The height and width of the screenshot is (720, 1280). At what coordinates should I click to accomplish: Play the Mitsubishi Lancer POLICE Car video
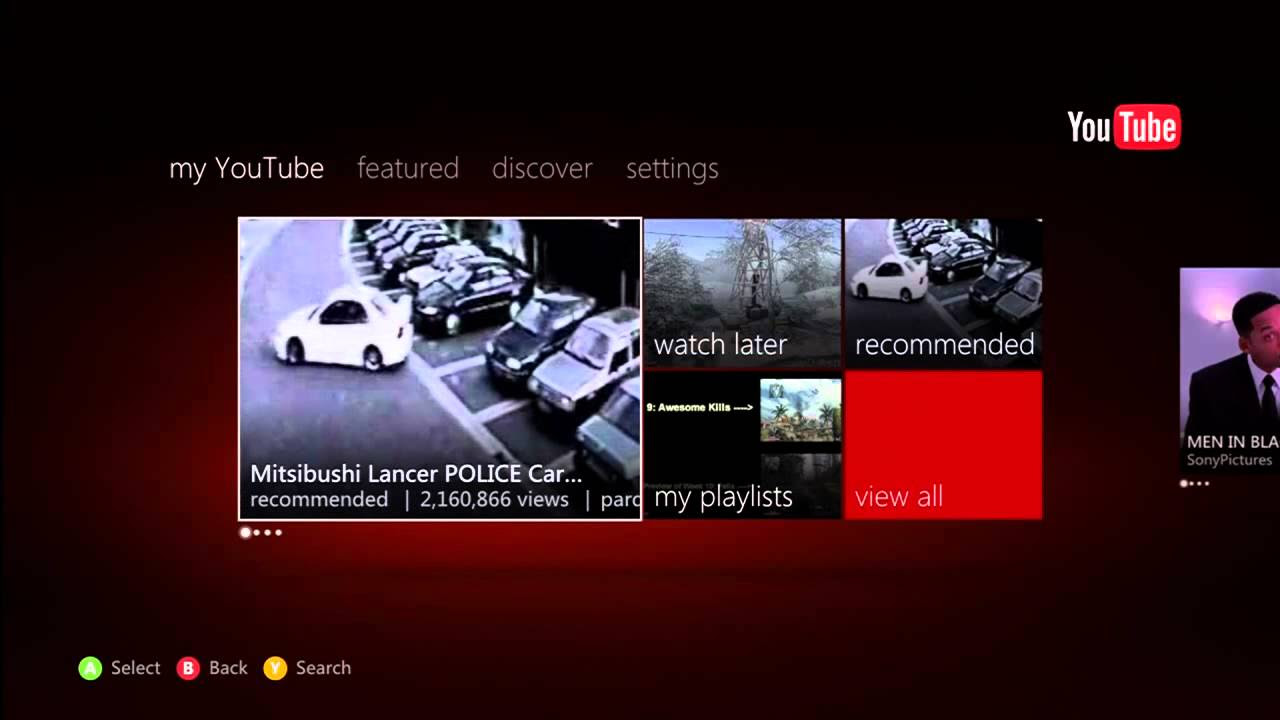(440, 369)
